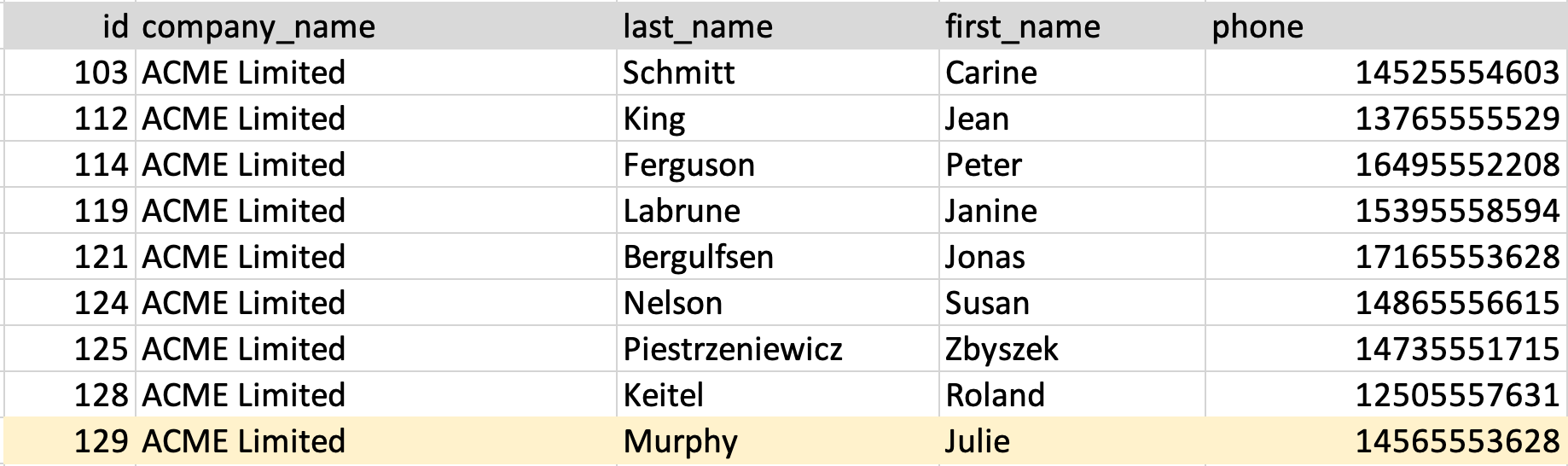This screenshot has height=466, width=1568.
Task: Select first name Janine cell
Action: point(990,211)
